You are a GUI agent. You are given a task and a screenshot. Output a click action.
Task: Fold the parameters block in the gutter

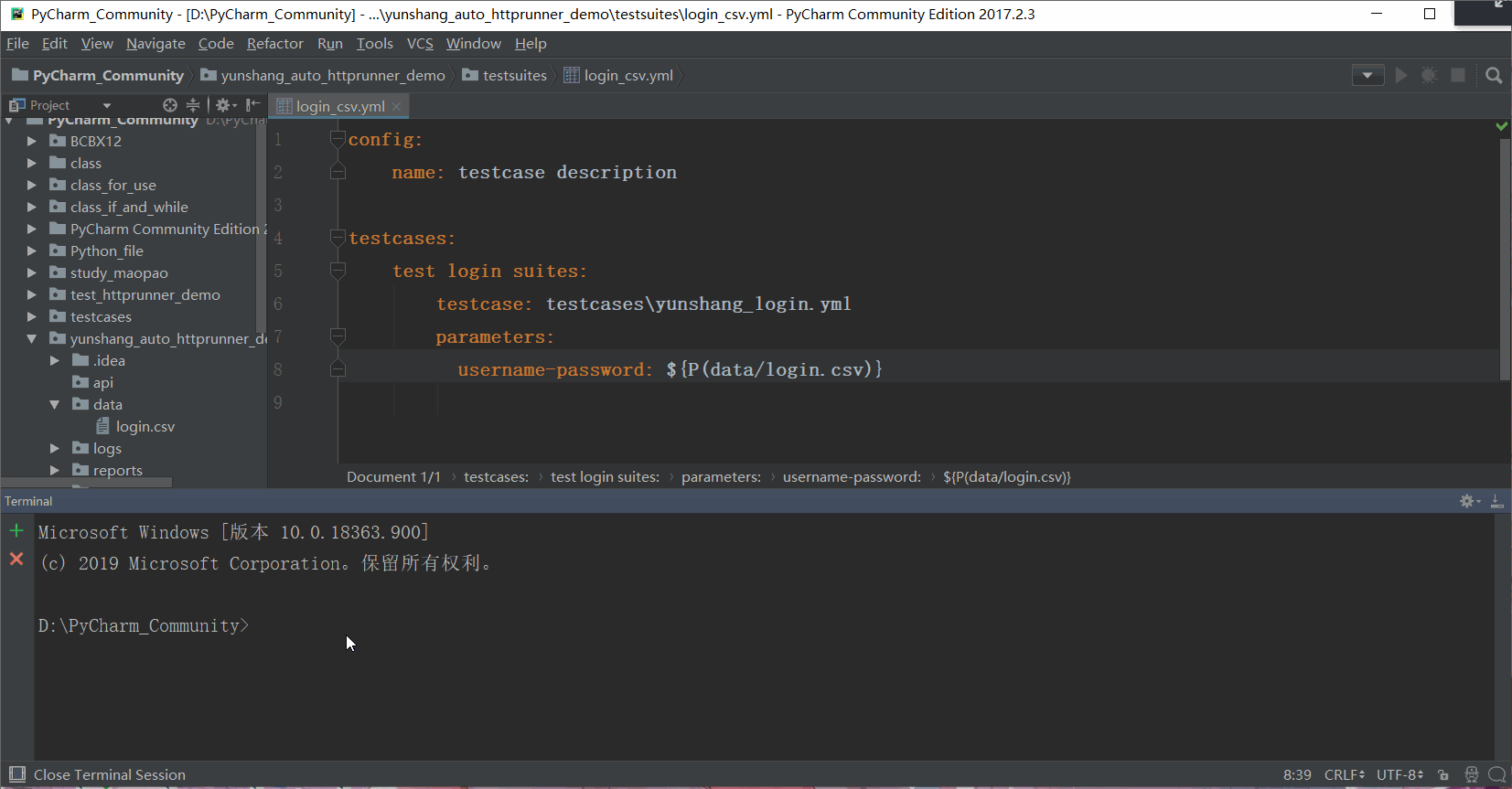(x=338, y=336)
